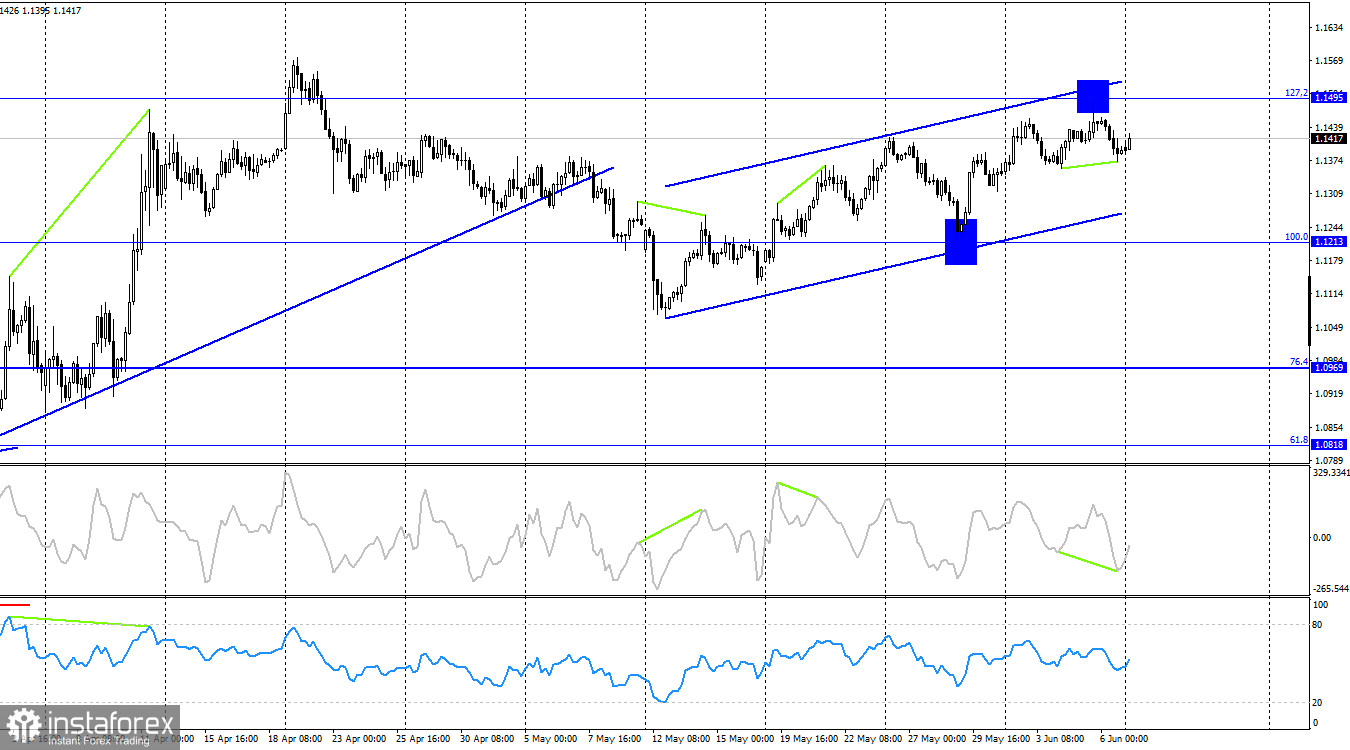Select the 6 Jun 00:00 time label

tap(1124, 741)
